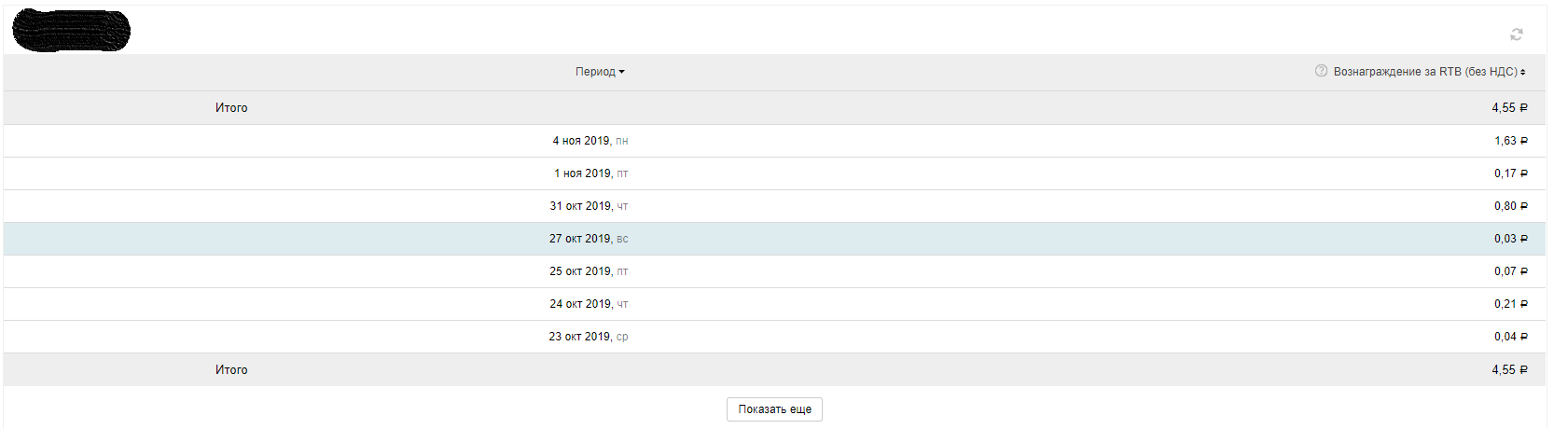Click the blacked-out logo

point(71,31)
